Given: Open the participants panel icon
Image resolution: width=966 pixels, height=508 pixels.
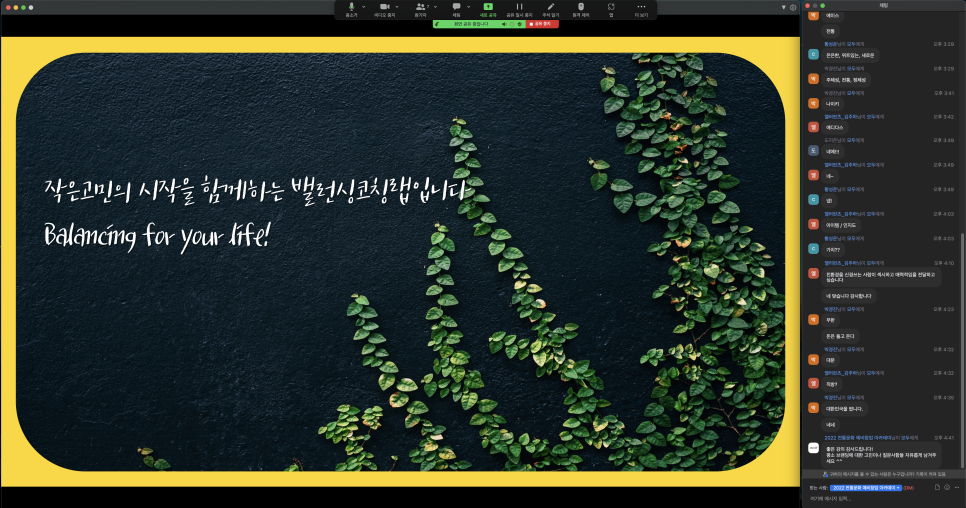Looking at the screenshot, I should [421, 9].
